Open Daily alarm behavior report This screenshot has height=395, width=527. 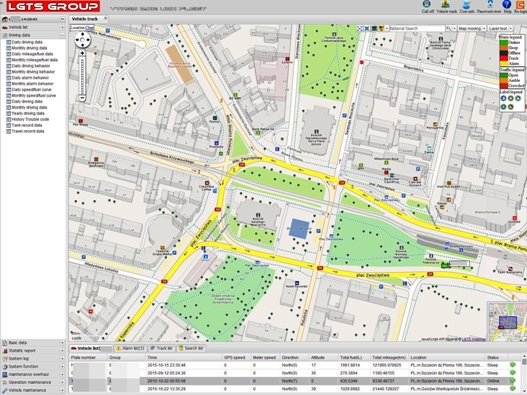[30, 78]
